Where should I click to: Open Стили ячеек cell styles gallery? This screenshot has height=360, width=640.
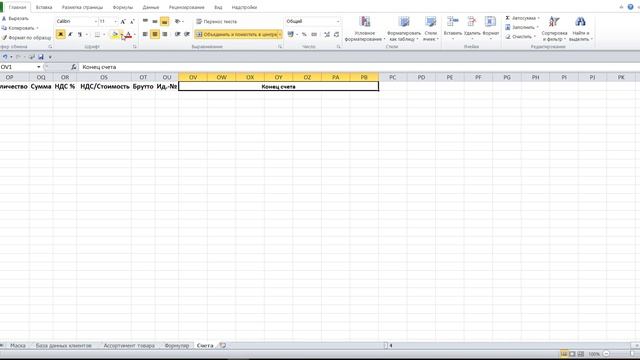click(x=431, y=29)
